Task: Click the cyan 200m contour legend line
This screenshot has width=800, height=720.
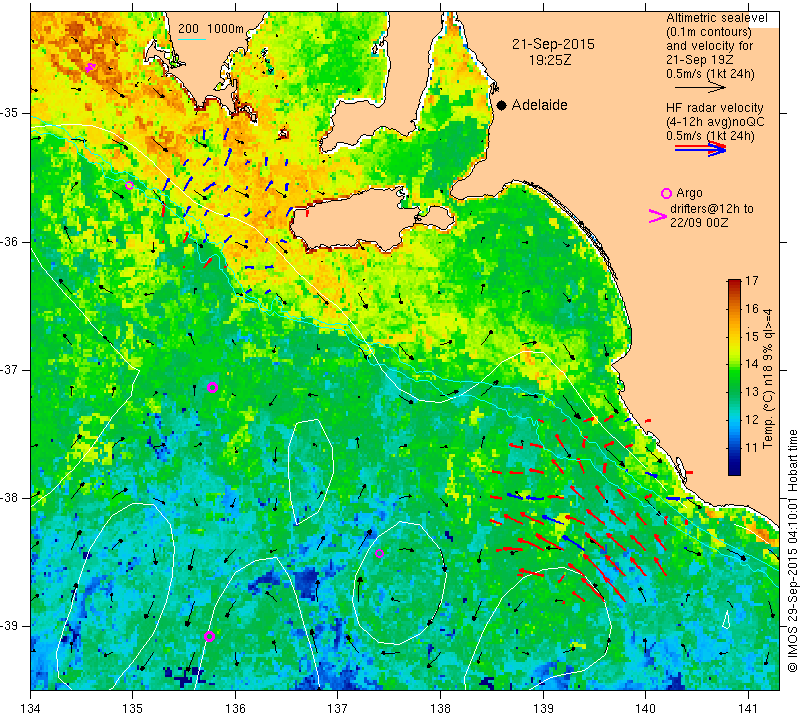Action: tap(191, 39)
